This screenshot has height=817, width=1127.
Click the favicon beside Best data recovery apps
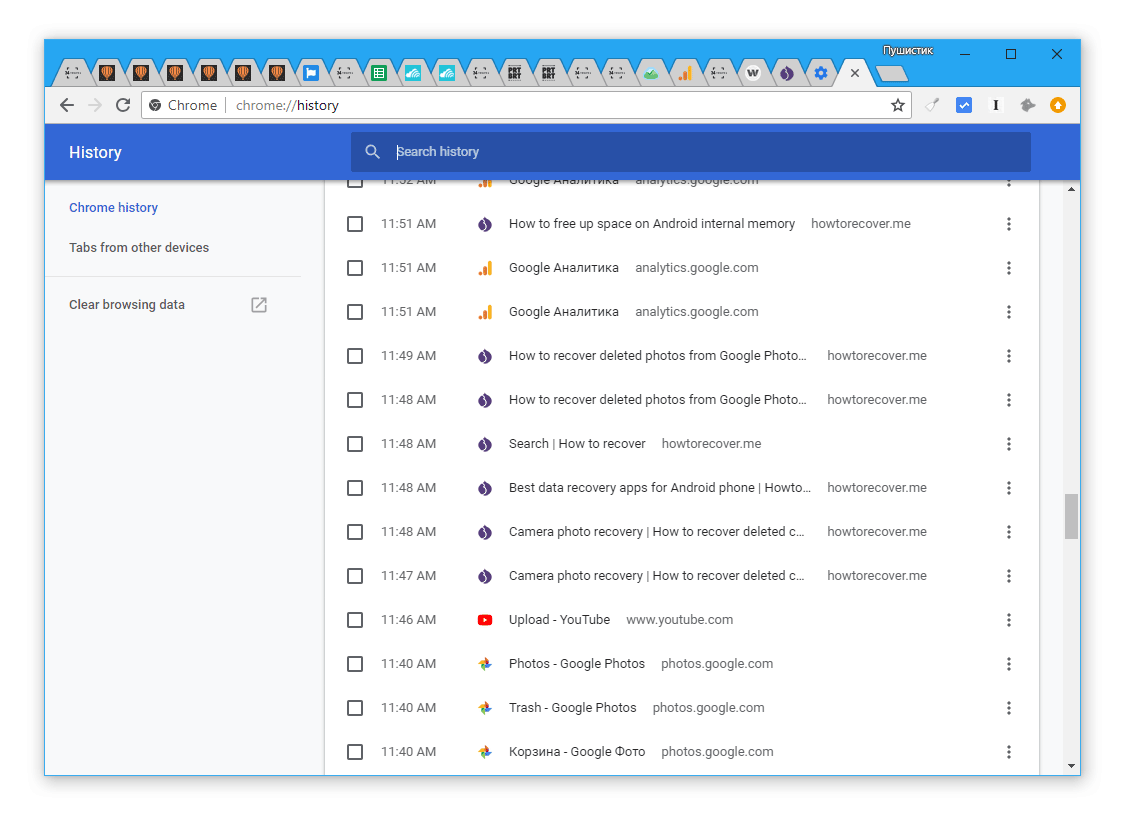click(x=485, y=488)
